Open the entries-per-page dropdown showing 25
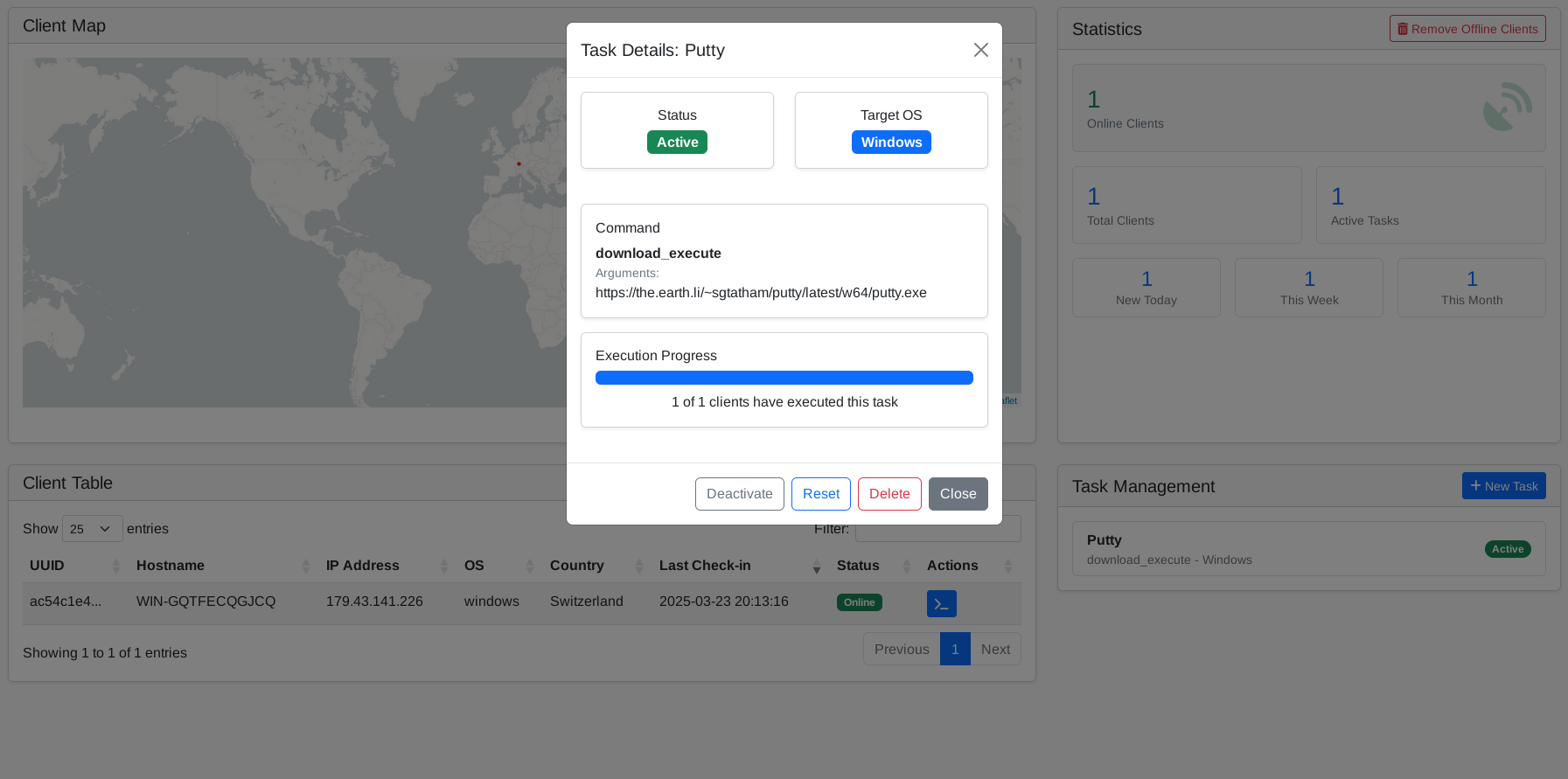 pos(93,529)
